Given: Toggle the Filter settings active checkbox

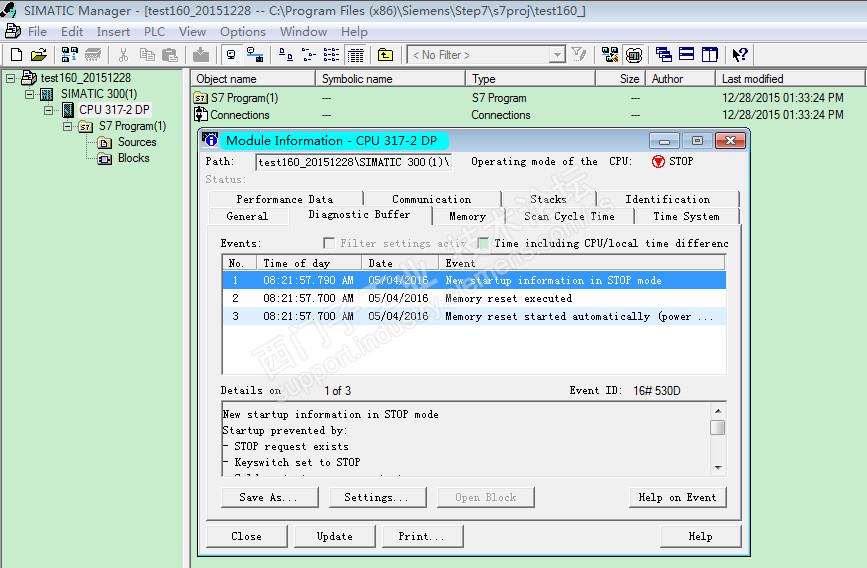Looking at the screenshot, I should 328,243.
